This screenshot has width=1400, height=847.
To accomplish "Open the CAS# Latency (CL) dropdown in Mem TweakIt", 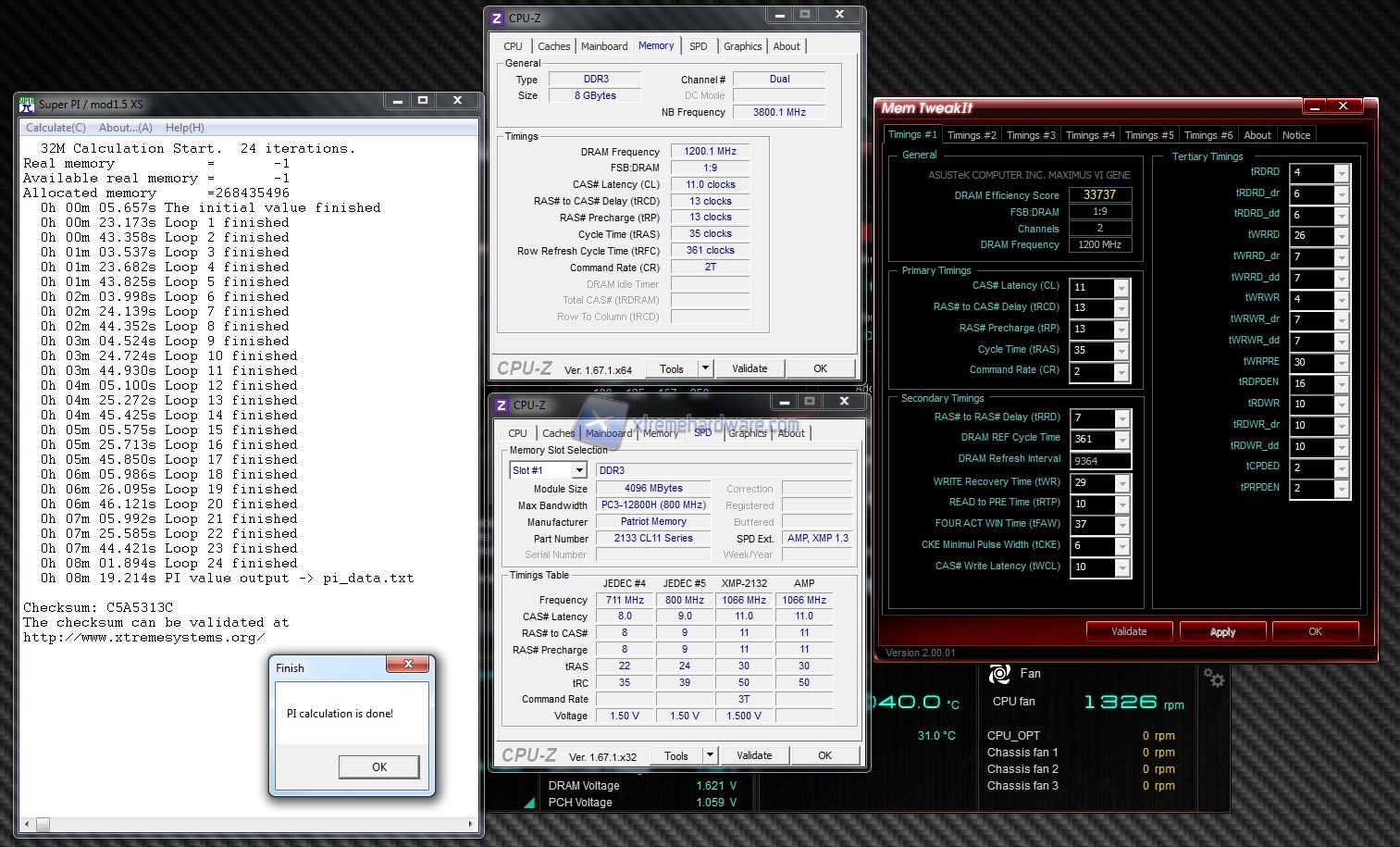I will tap(1121, 288).
